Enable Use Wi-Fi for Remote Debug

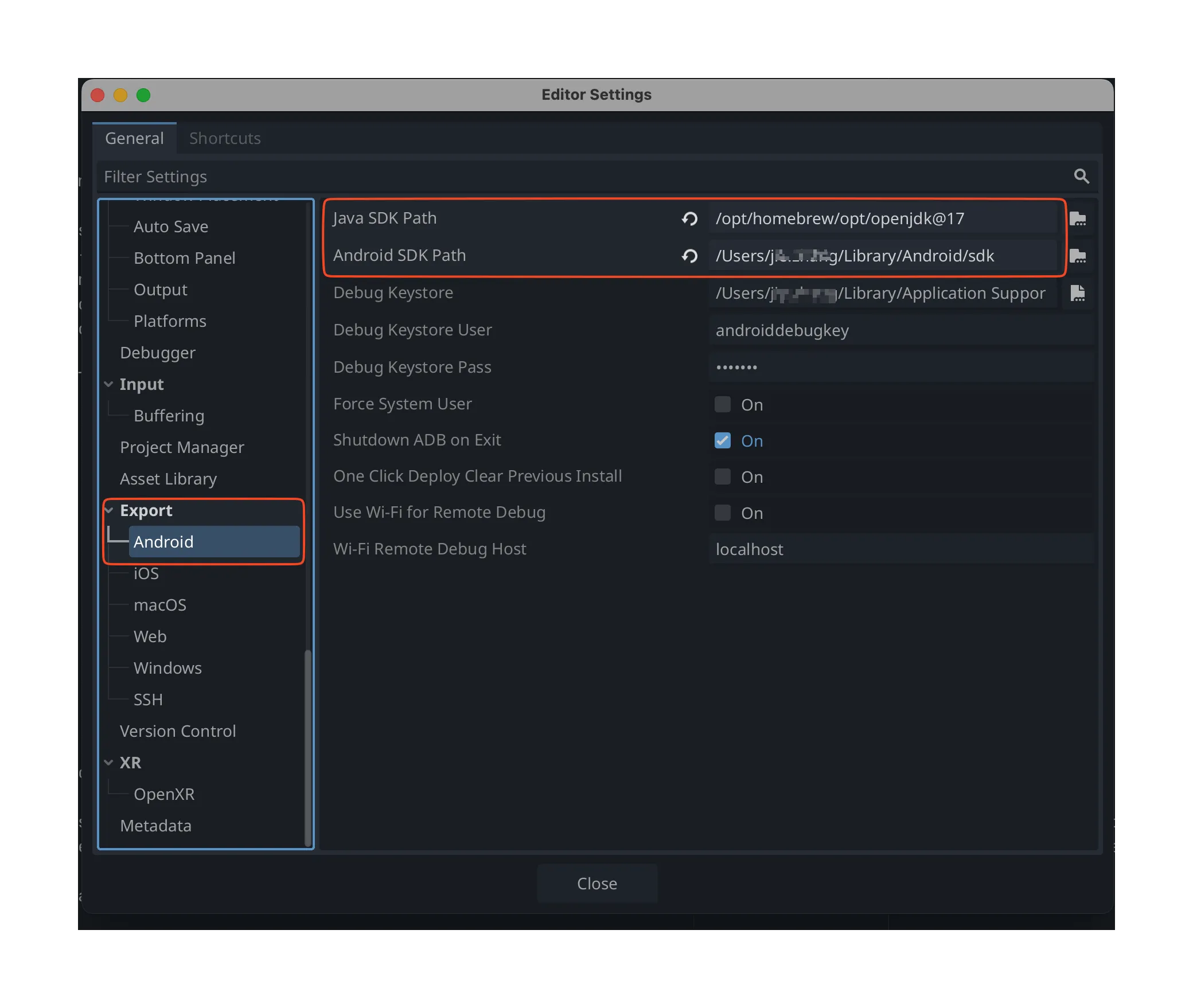723,513
